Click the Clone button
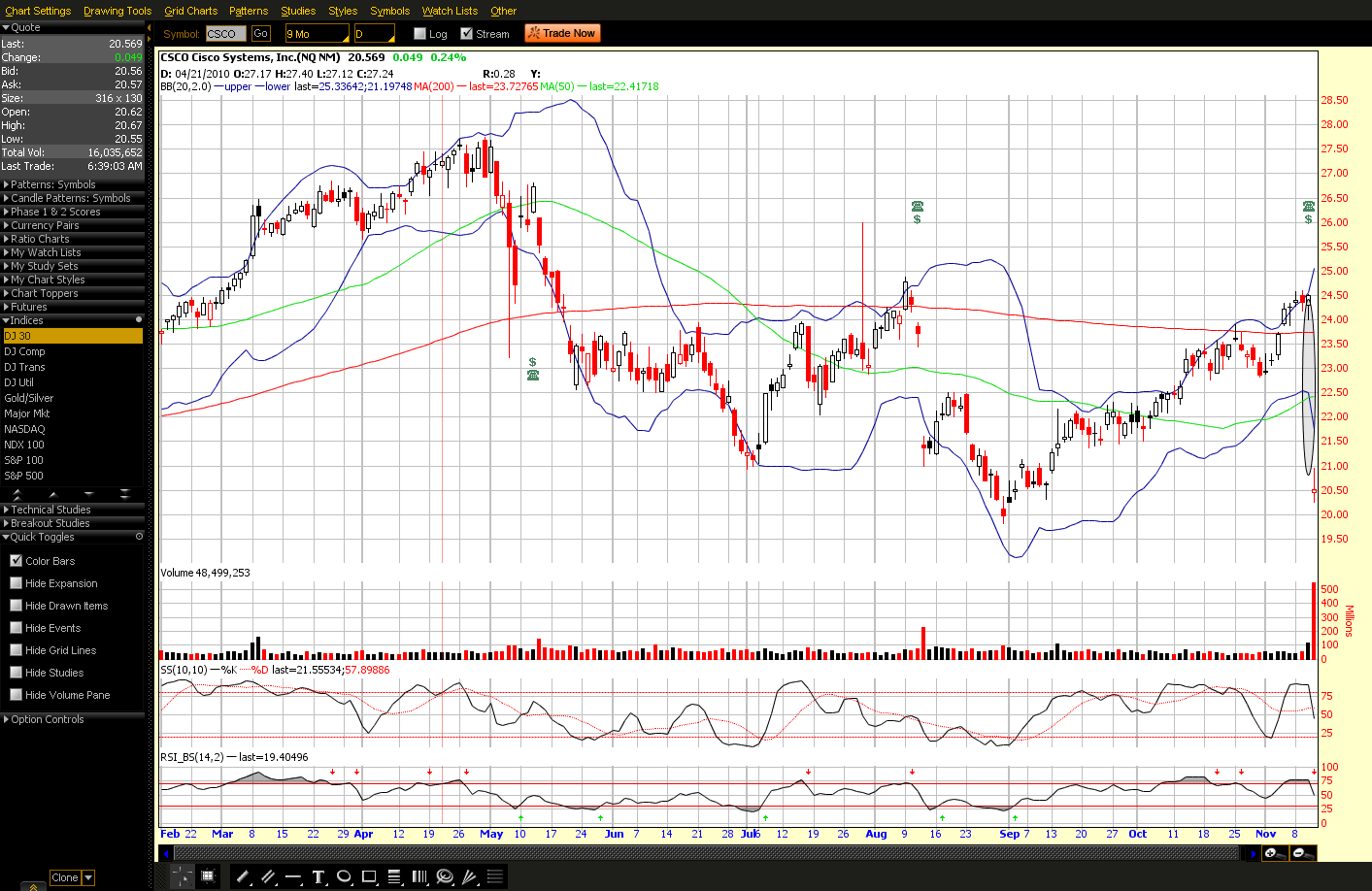The width and height of the screenshot is (1372, 891). pos(65,877)
